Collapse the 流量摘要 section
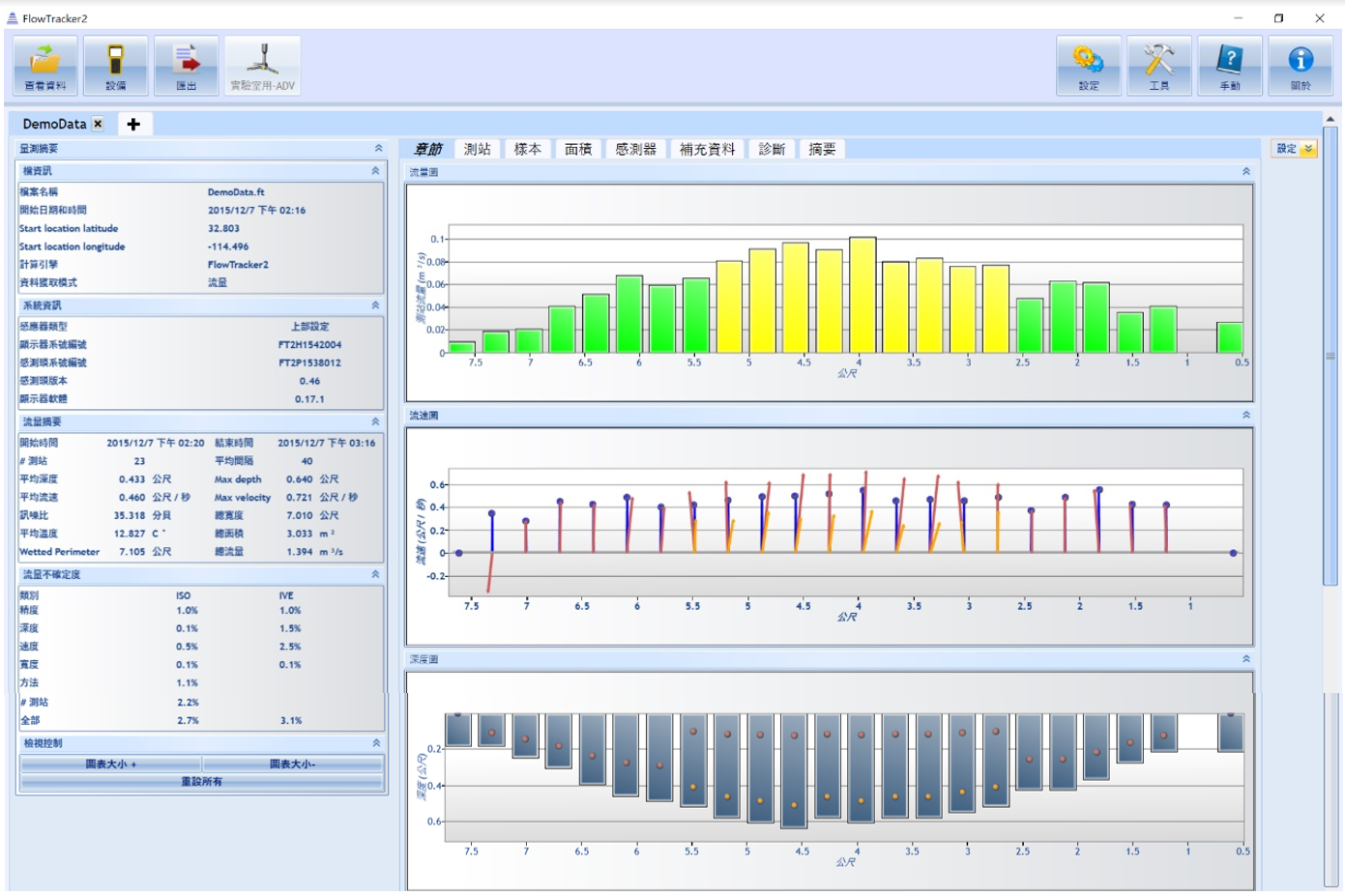1345x896 pixels. point(375,422)
